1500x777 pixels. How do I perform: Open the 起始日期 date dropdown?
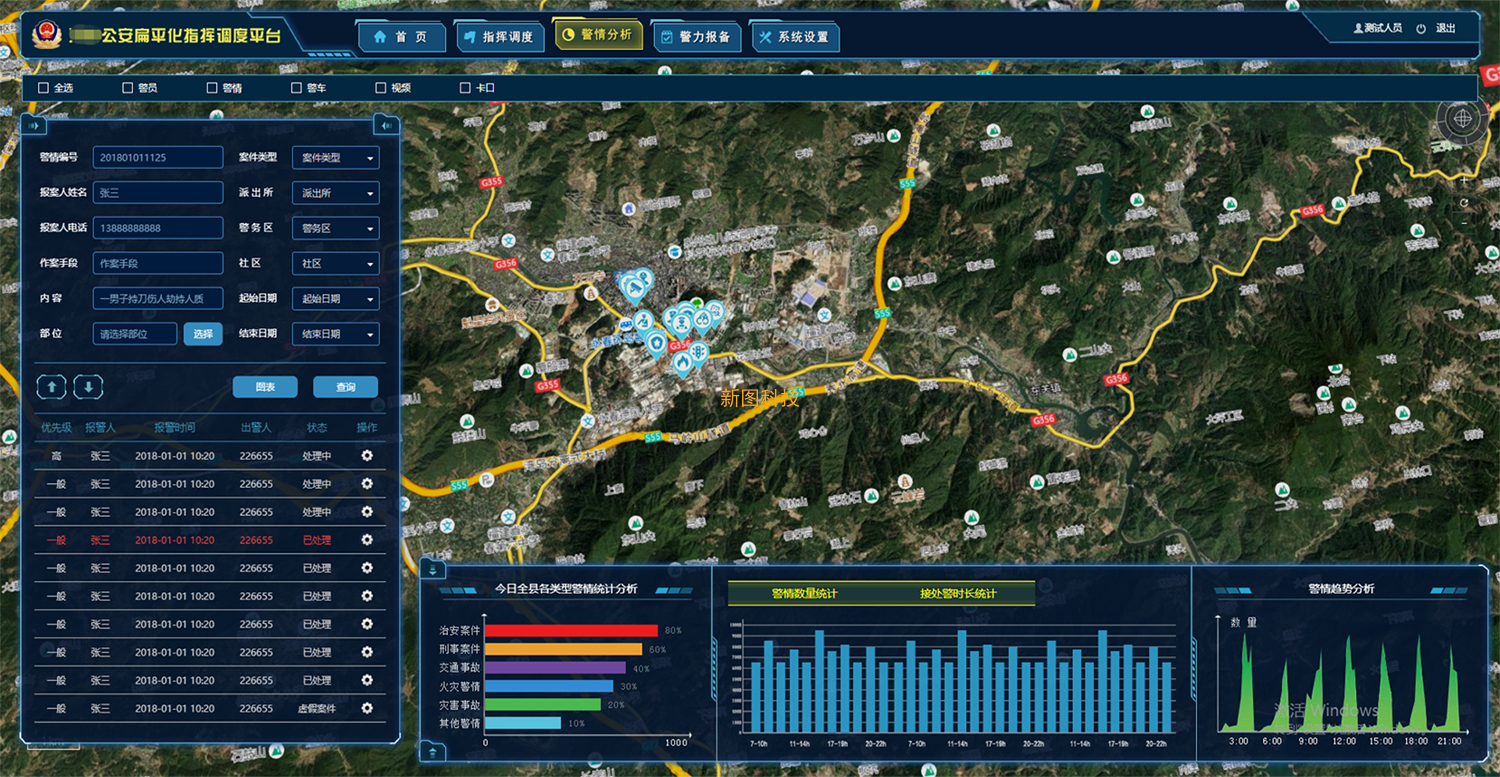pyautogui.click(x=335, y=299)
